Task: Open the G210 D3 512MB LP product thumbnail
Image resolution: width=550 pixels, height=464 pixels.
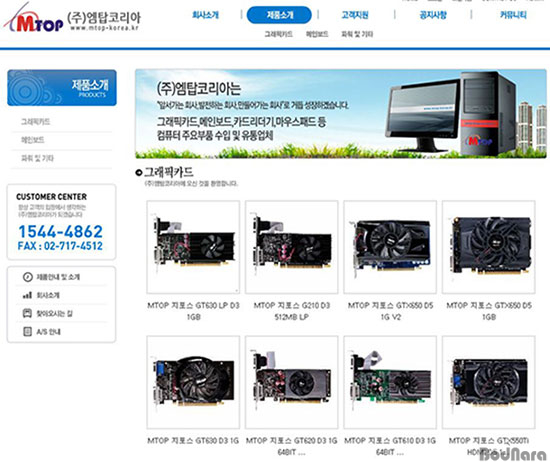Action: click(291, 247)
